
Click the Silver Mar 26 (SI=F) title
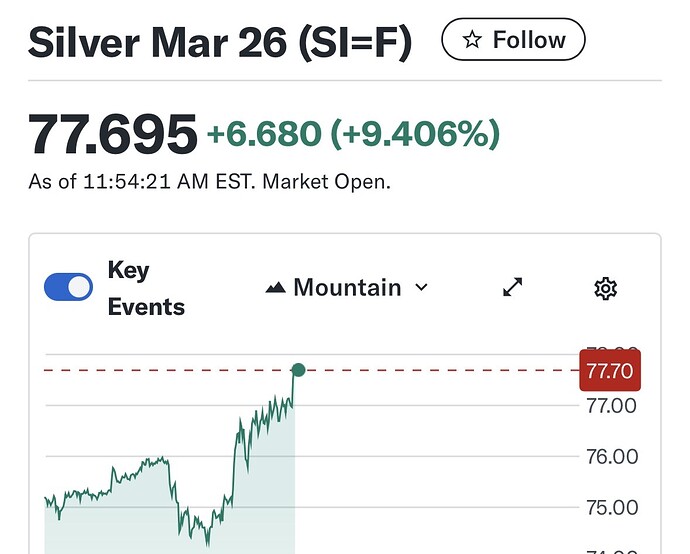pos(220,42)
